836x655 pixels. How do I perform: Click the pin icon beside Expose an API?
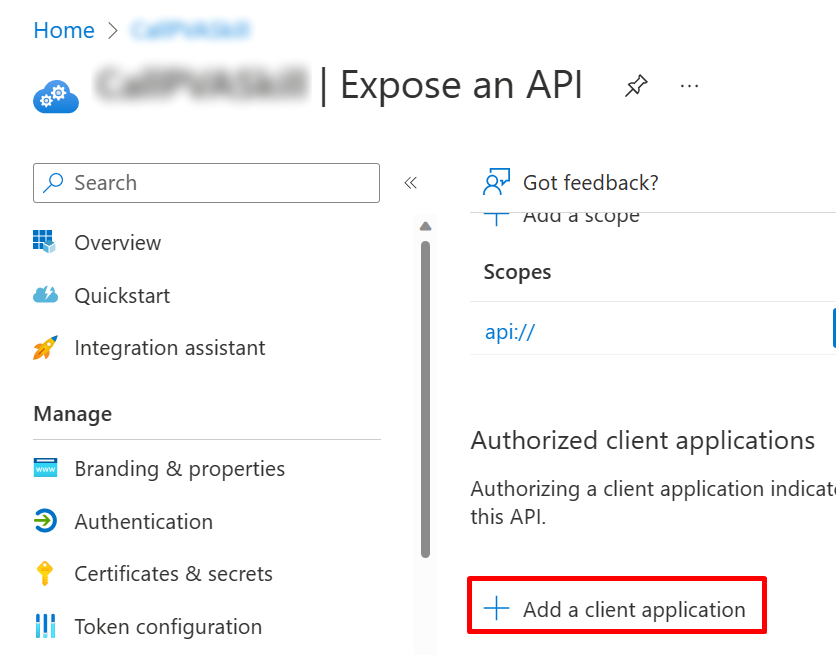pyautogui.click(x=636, y=86)
